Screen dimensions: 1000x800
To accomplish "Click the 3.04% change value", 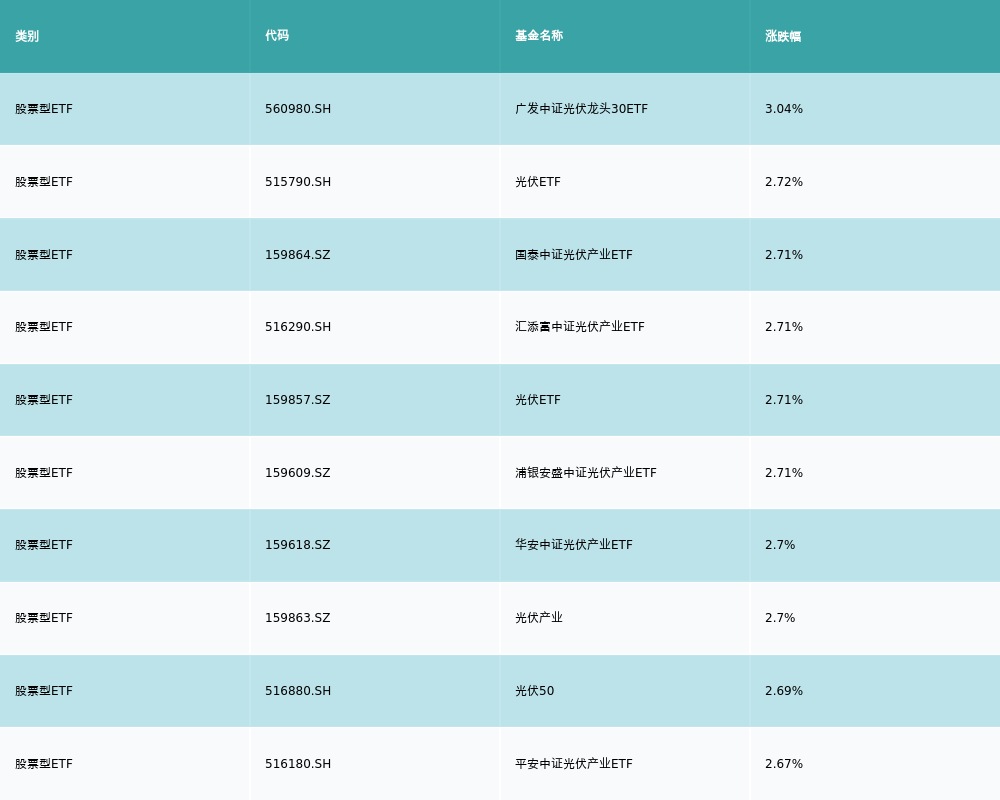I will [x=784, y=109].
